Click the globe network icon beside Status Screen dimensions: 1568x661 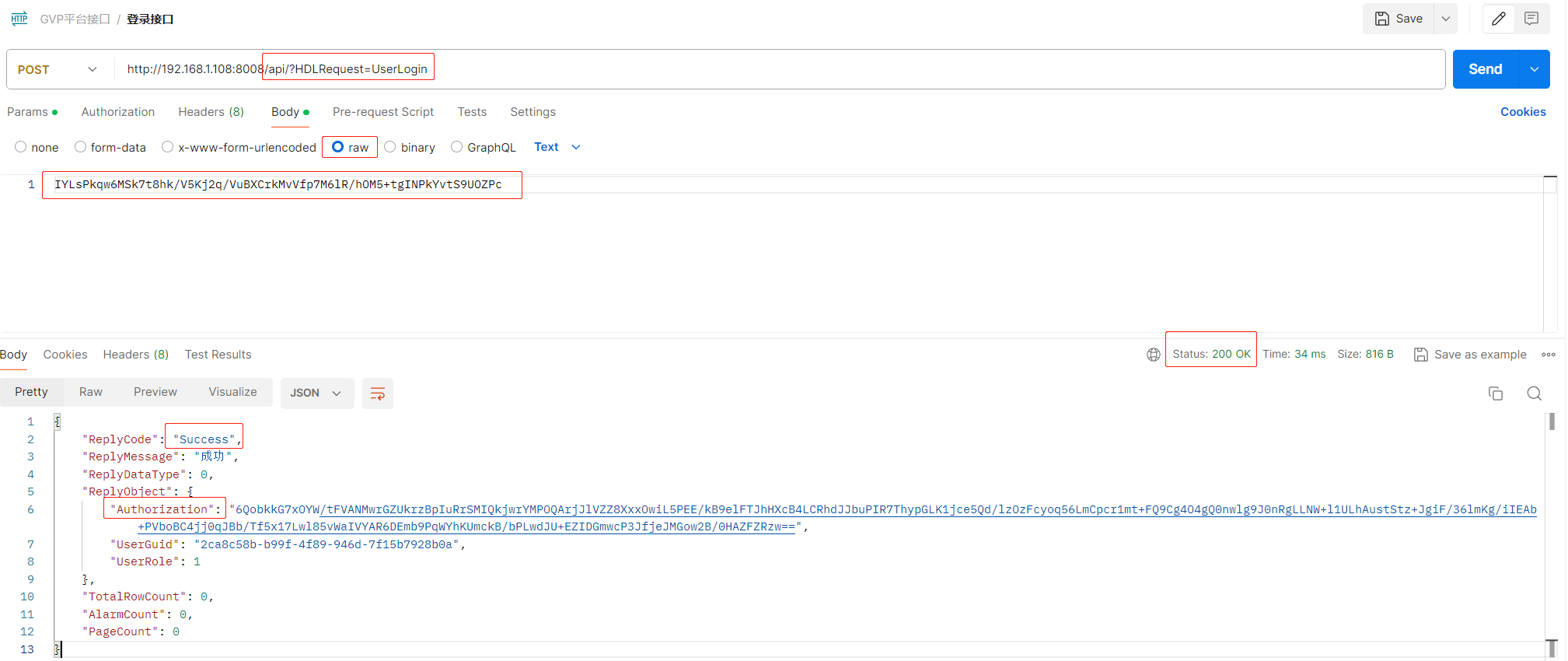(x=1153, y=355)
